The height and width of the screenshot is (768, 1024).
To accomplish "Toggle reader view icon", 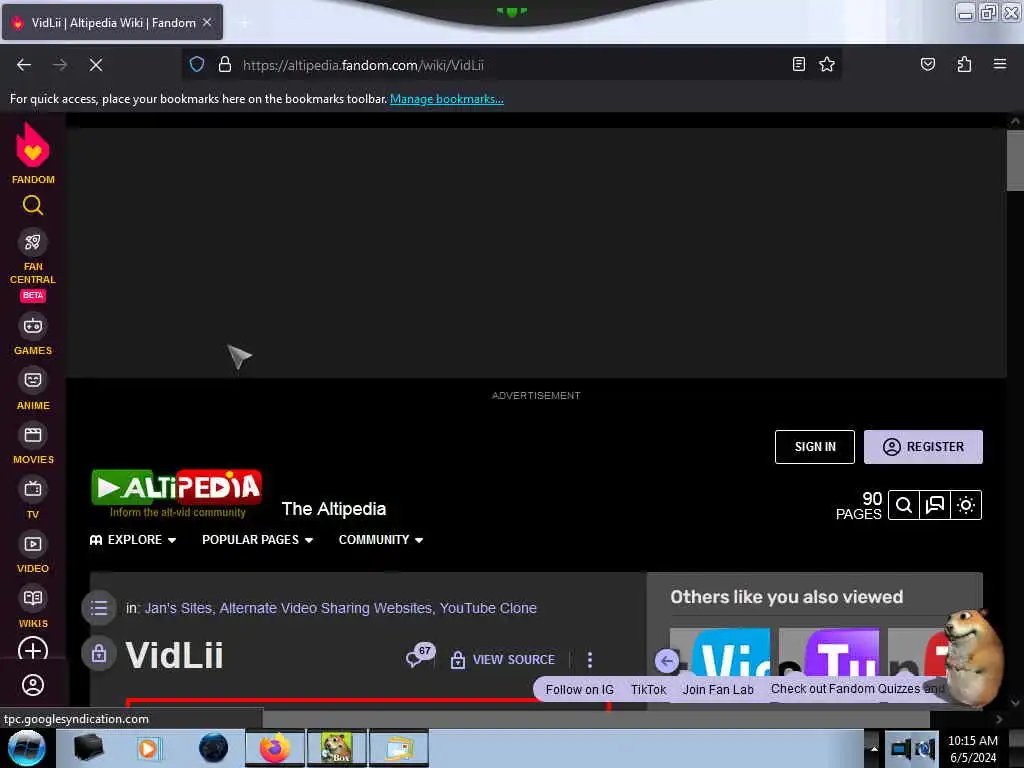I will click(x=799, y=64).
